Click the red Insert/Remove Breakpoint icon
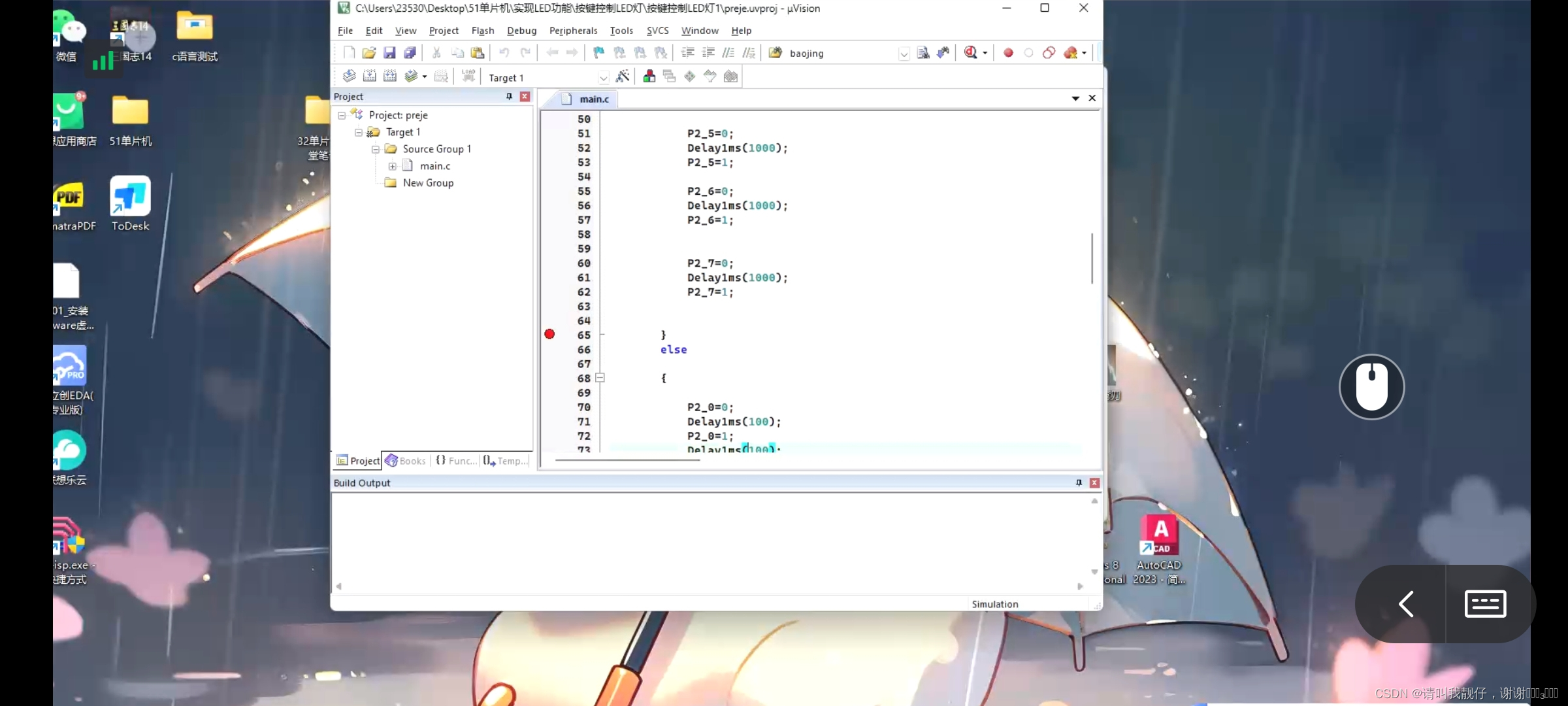 click(x=1008, y=53)
